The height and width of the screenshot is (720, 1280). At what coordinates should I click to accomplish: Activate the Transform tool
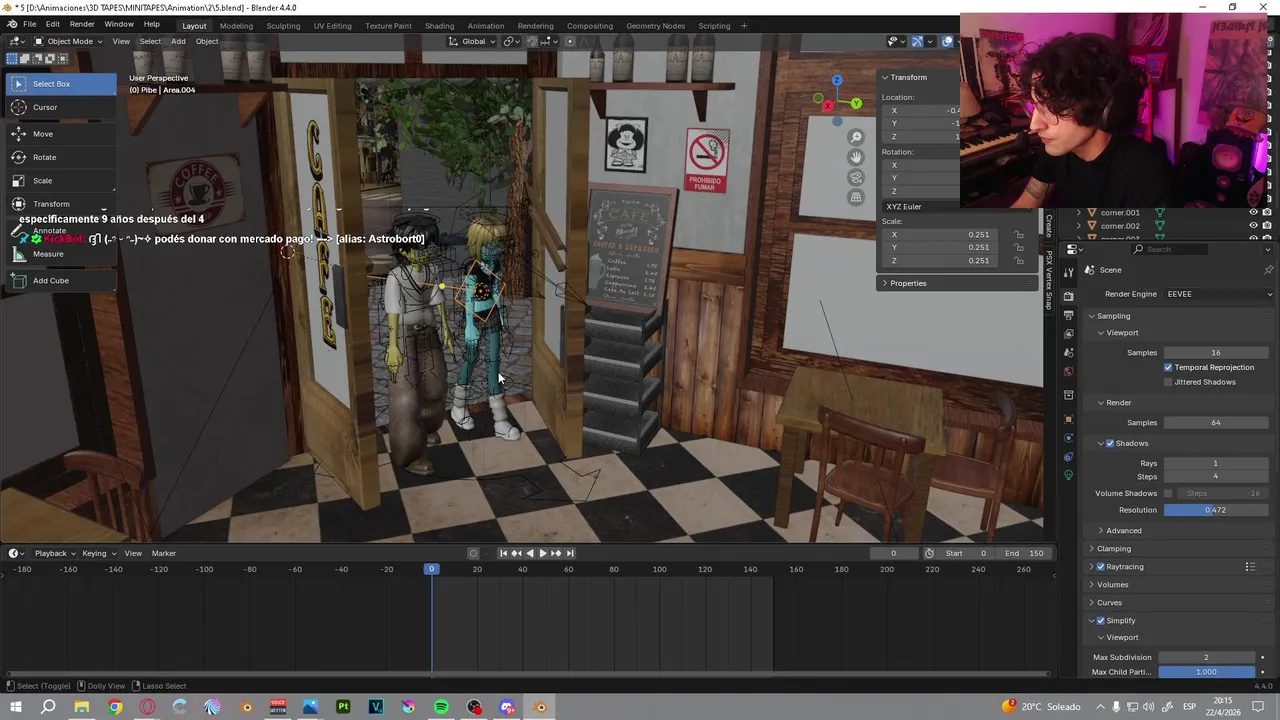coord(61,204)
